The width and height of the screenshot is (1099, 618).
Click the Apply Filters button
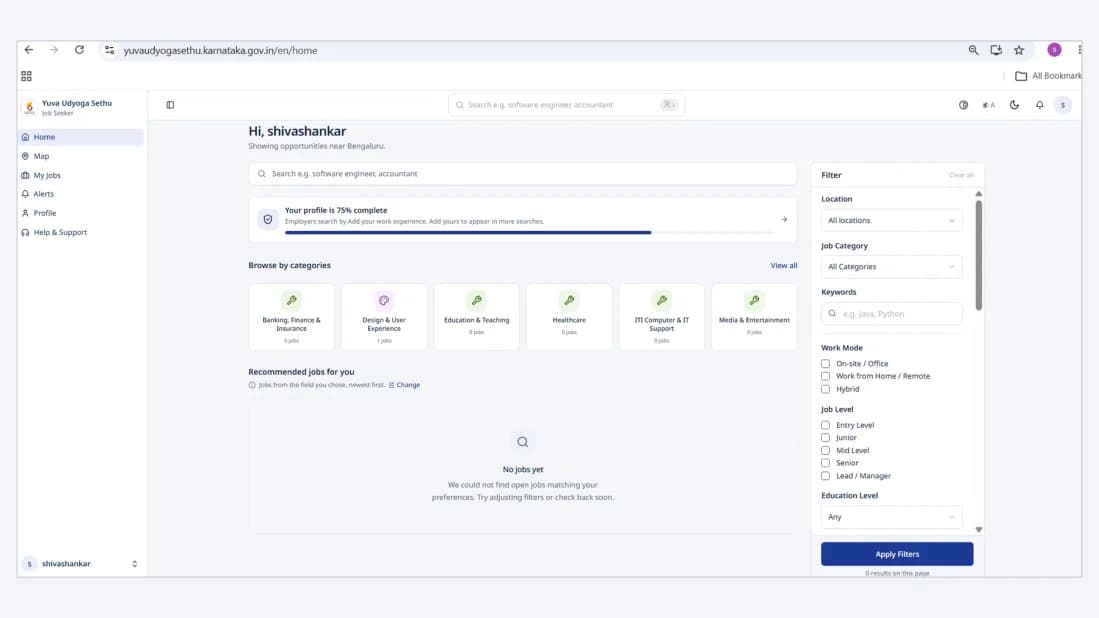point(897,554)
